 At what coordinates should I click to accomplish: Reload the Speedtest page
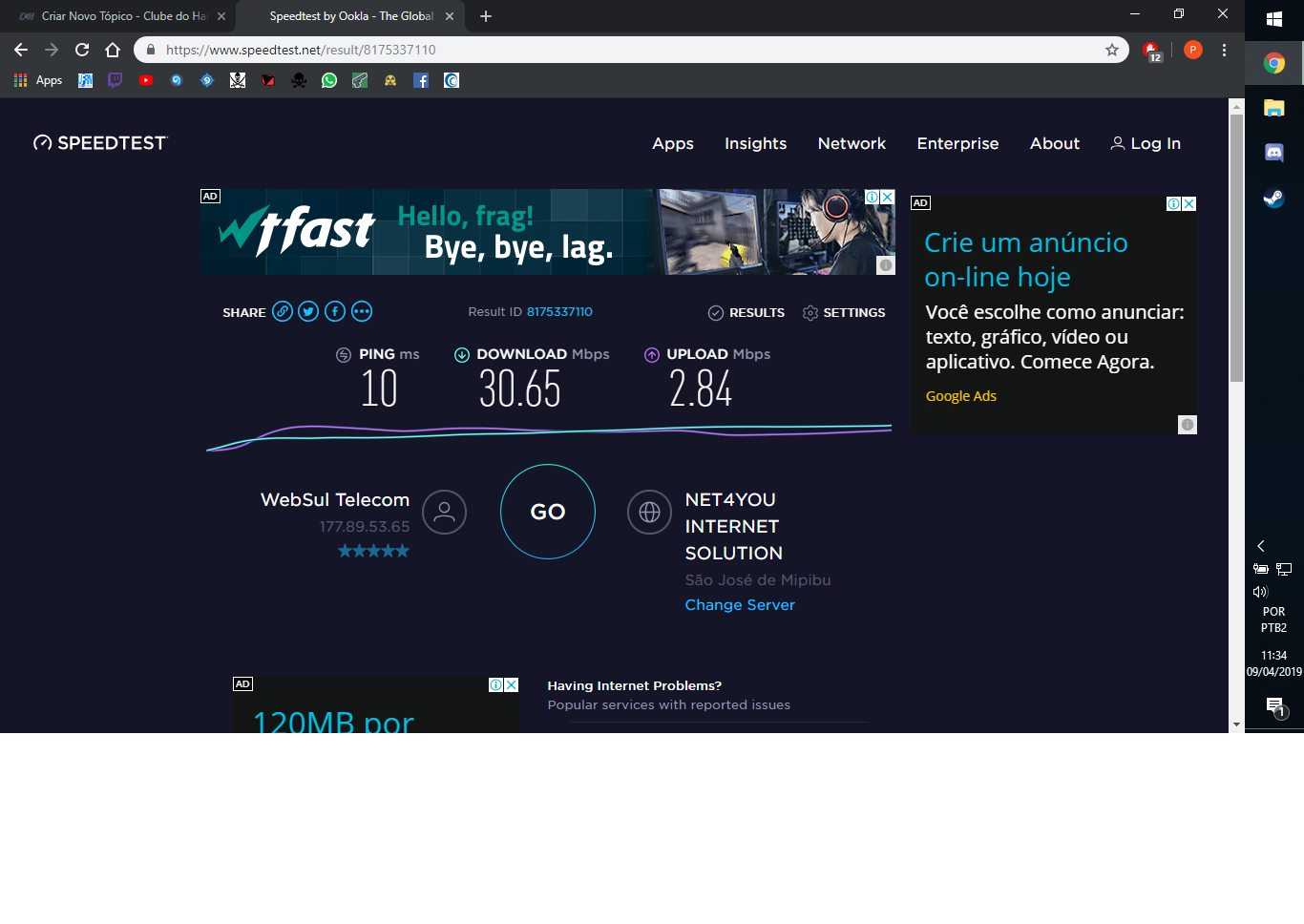82,50
